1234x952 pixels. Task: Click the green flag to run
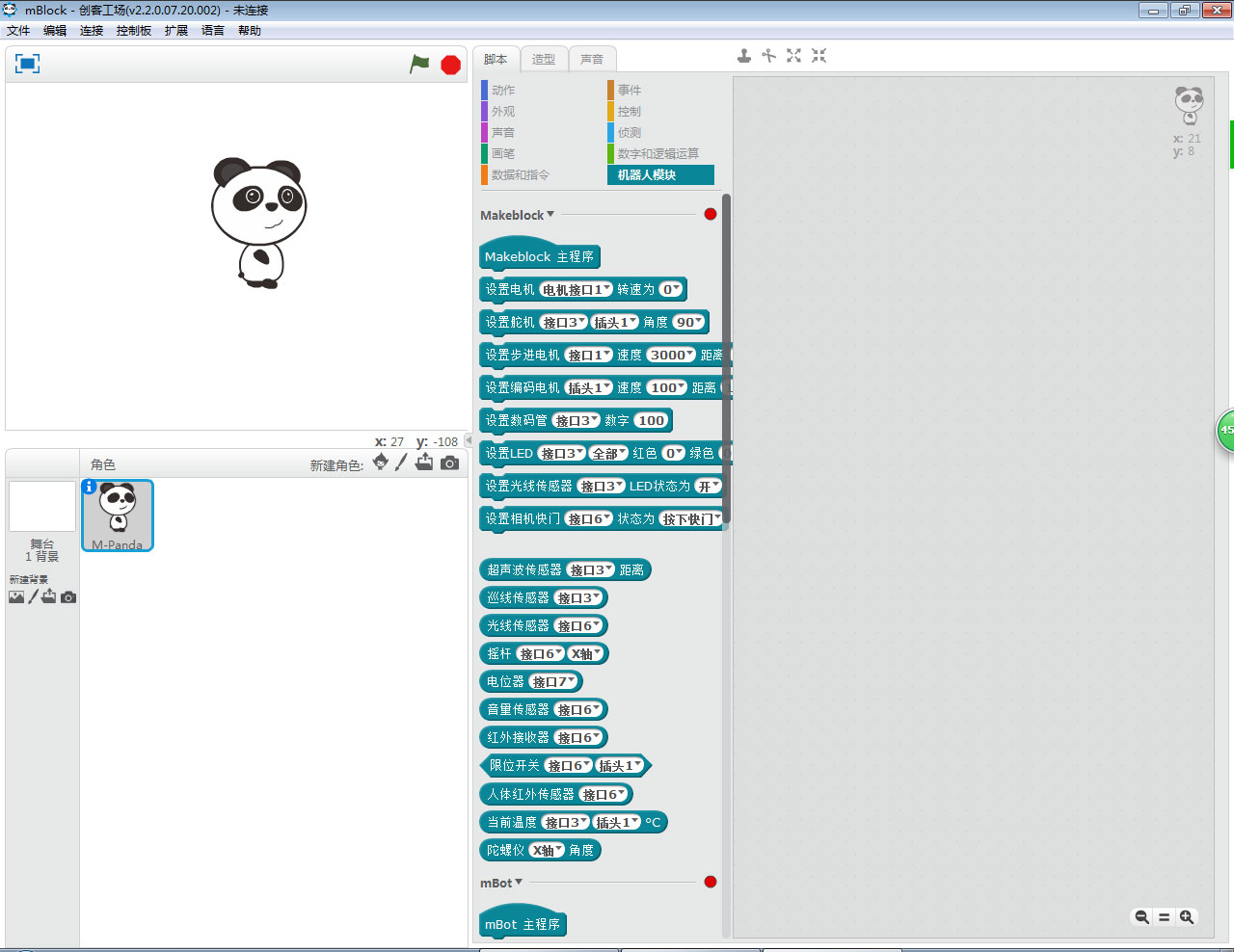[x=419, y=64]
